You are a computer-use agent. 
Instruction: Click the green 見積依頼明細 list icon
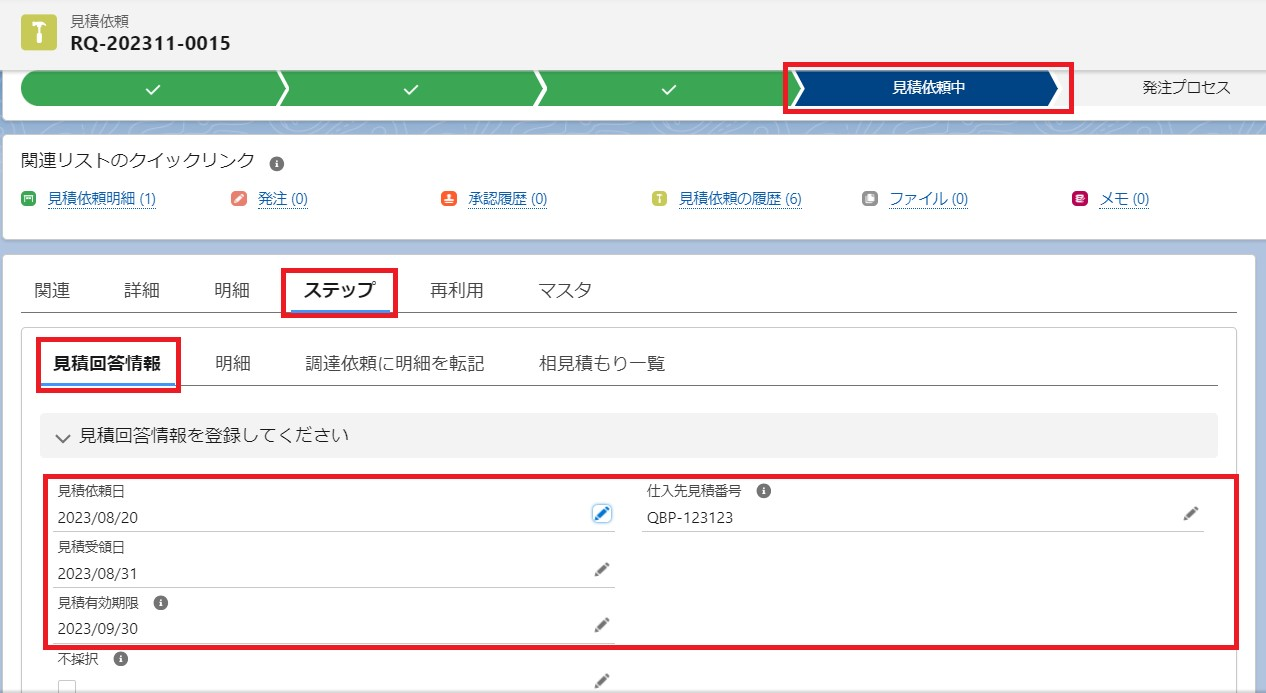point(28,199)
